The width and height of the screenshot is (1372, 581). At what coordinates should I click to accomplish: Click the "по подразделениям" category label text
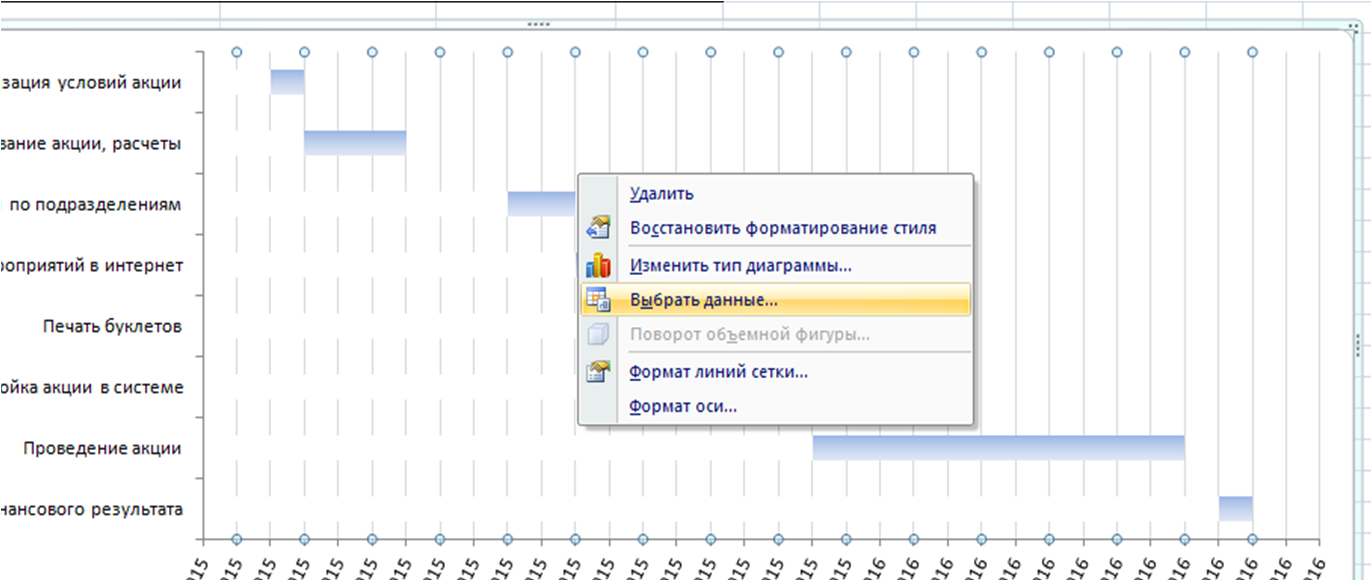click(95, 204)
